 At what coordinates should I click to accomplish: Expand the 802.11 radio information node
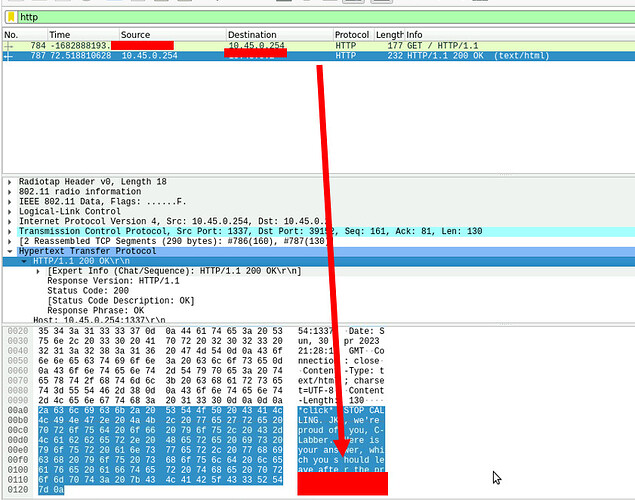(10, 192)
